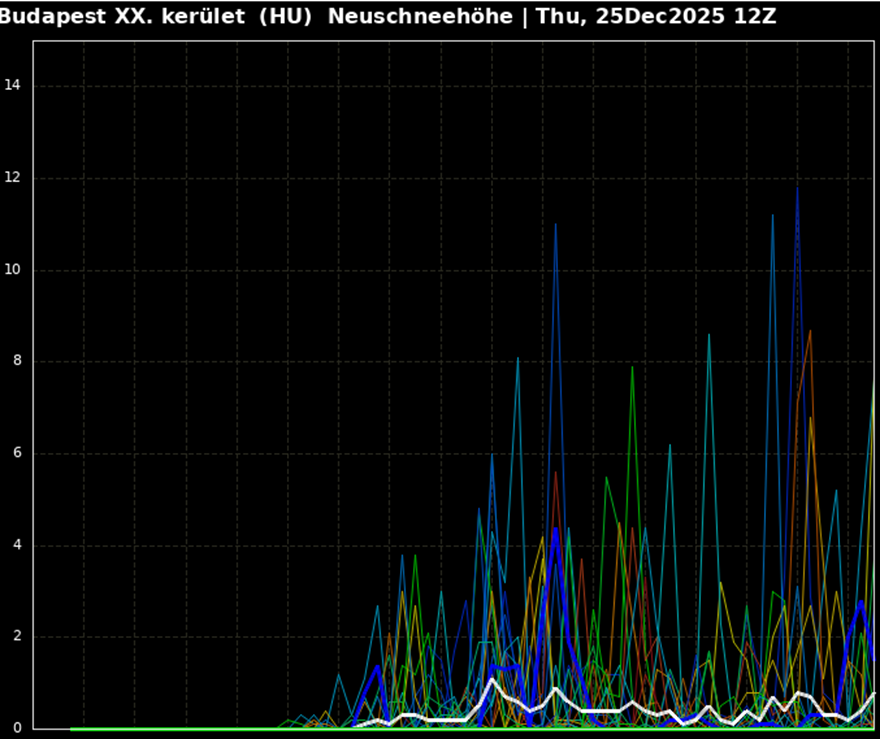The width and height of the screenshot is (880, 739).
Task: Click the white mean line's highest peak
Action: point(492,680)
